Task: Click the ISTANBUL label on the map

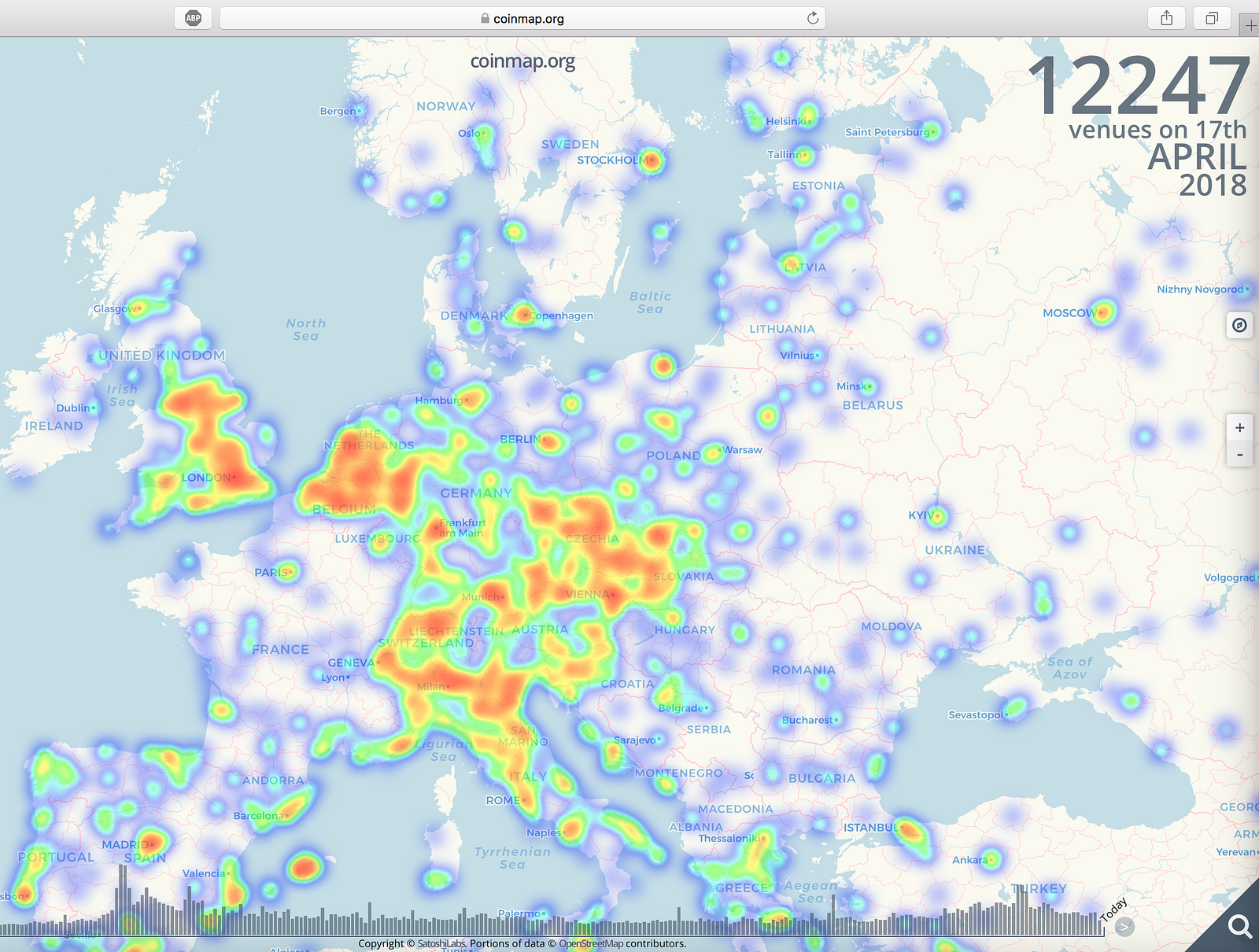Action: point(871,828)
